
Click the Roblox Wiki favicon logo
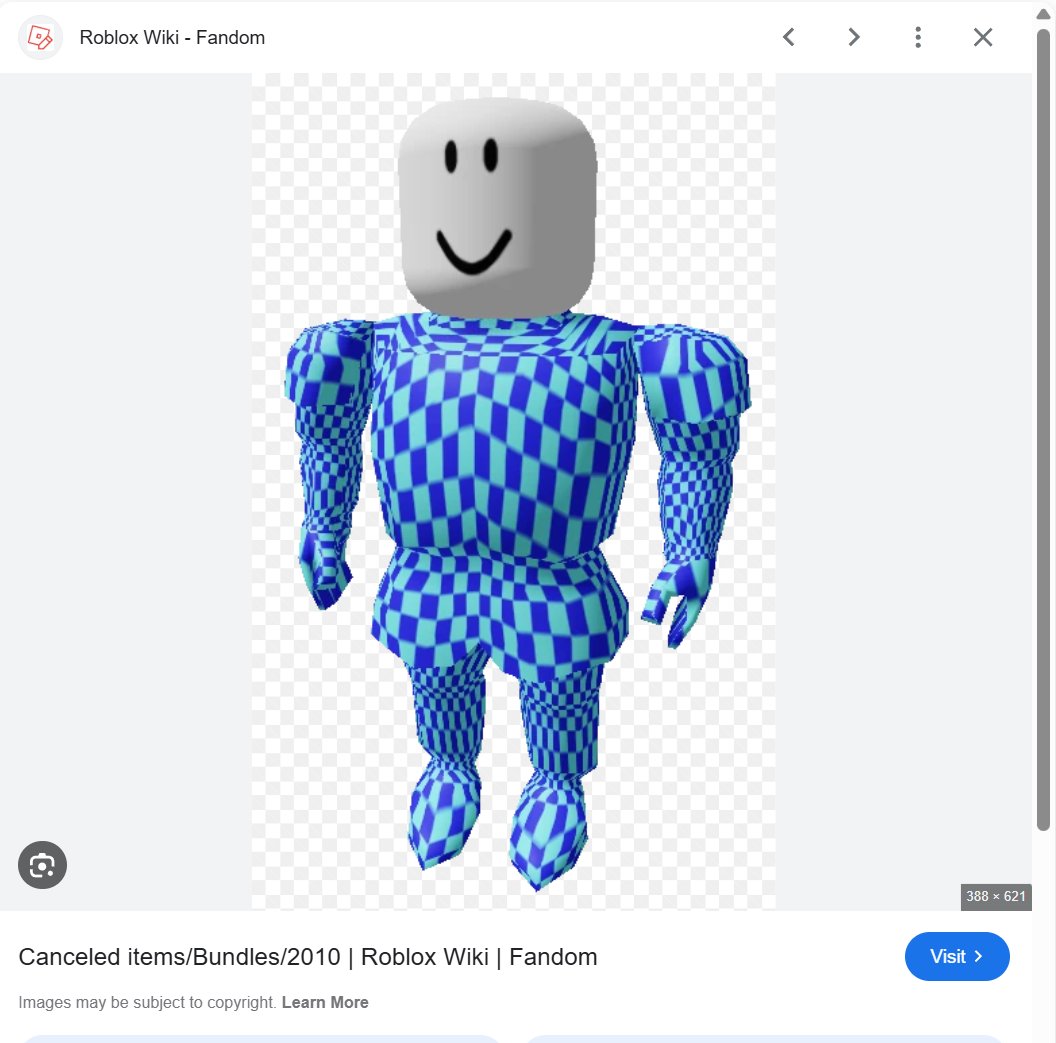point(40,38)
